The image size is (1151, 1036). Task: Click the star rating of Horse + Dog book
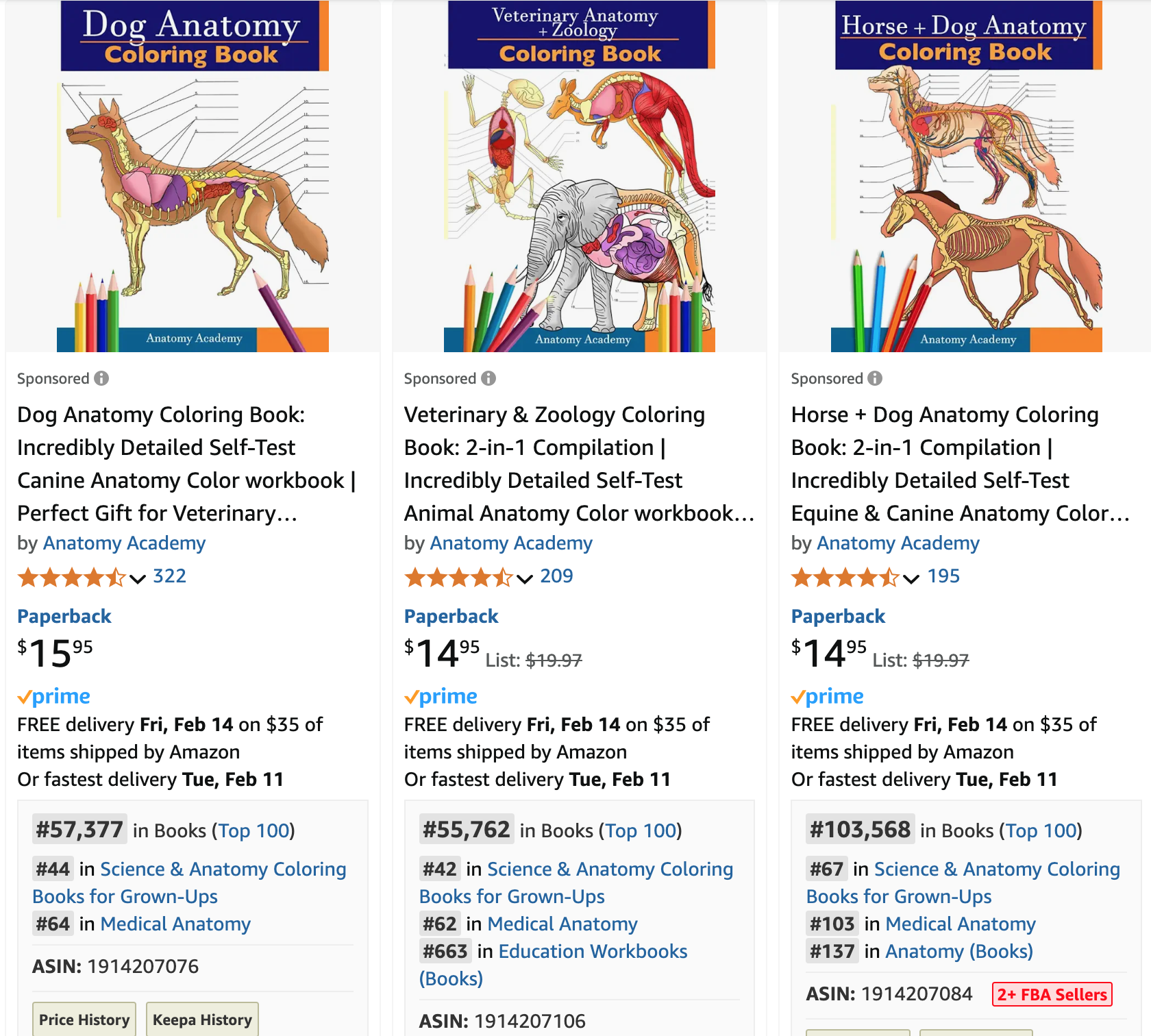click(x=845, y=577)
